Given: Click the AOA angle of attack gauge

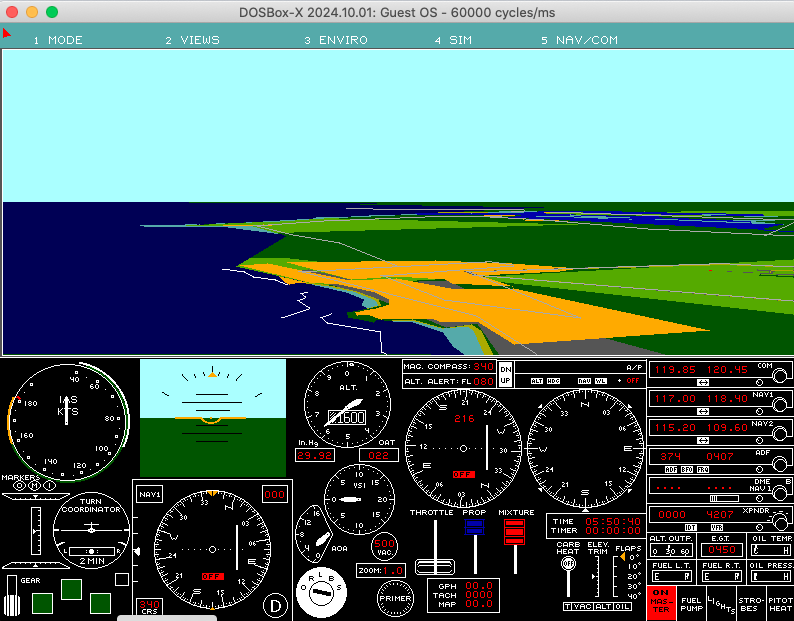Looking at the screenshot, I should click(313, 534).
